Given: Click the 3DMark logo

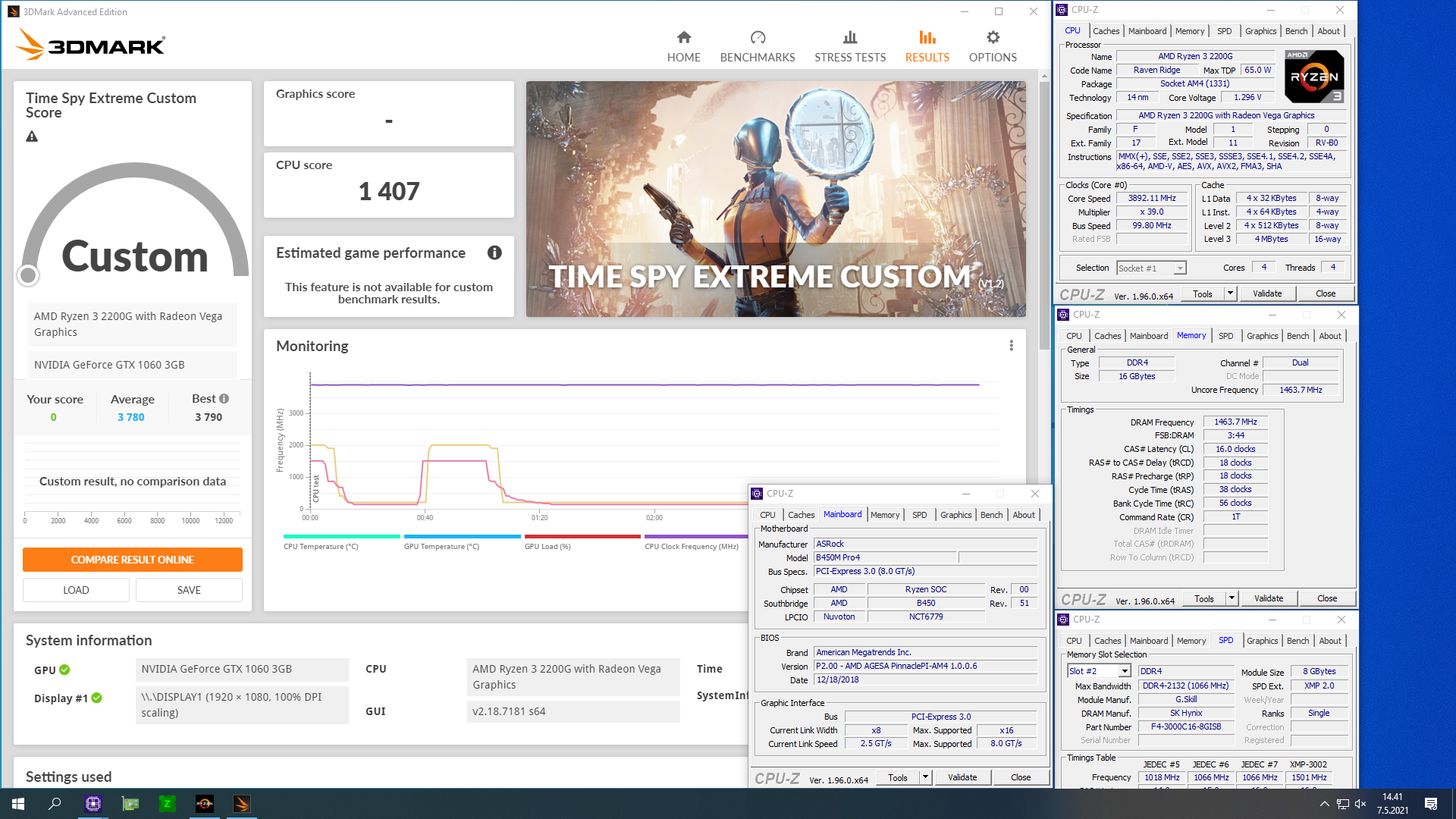Looking at the screenshot, I should [x=90, y=45].
